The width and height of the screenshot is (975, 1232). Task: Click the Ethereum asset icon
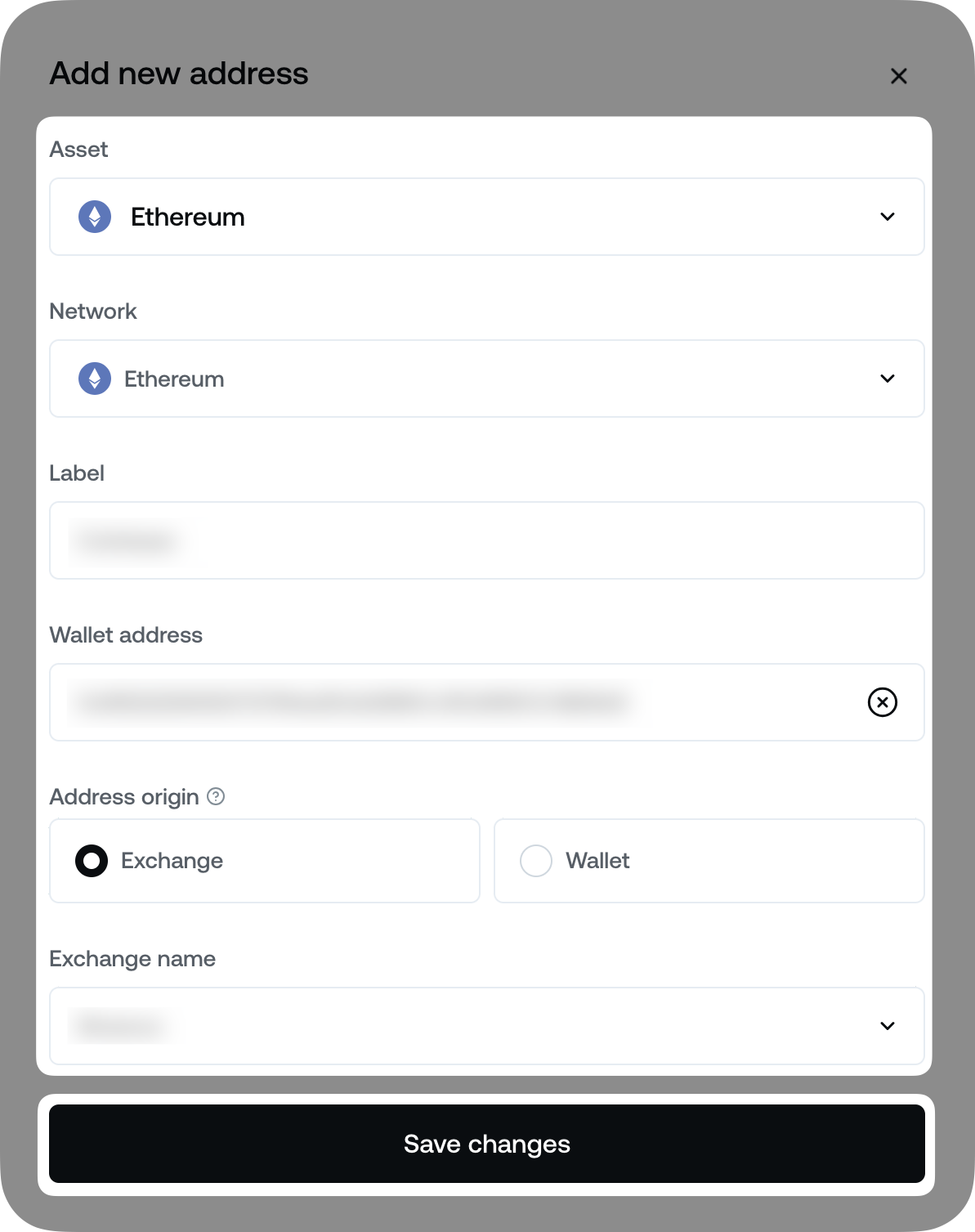[94, 217]
